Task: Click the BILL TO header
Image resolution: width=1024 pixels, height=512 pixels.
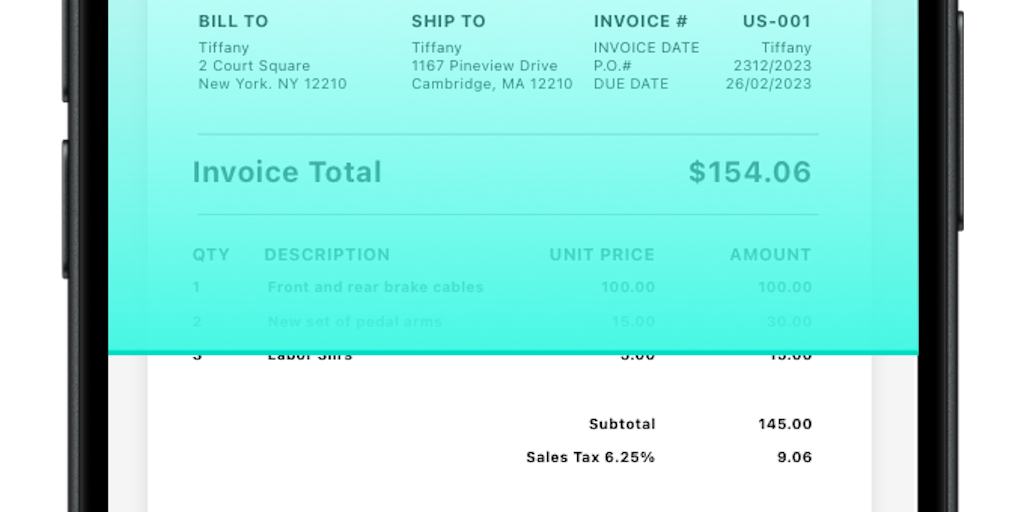Action: 233,21
